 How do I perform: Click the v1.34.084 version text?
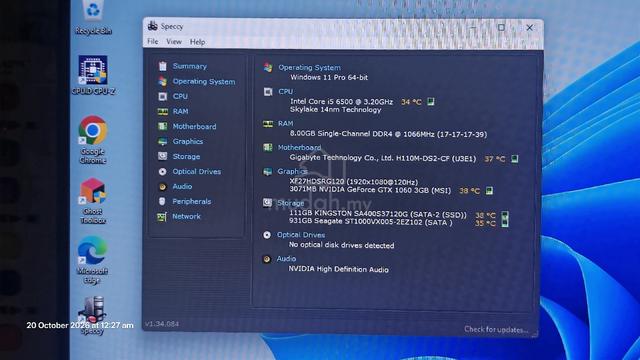coord(162,324)
